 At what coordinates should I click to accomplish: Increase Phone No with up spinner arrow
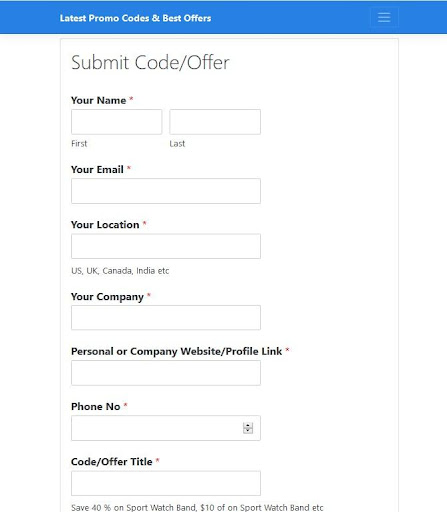248,425
